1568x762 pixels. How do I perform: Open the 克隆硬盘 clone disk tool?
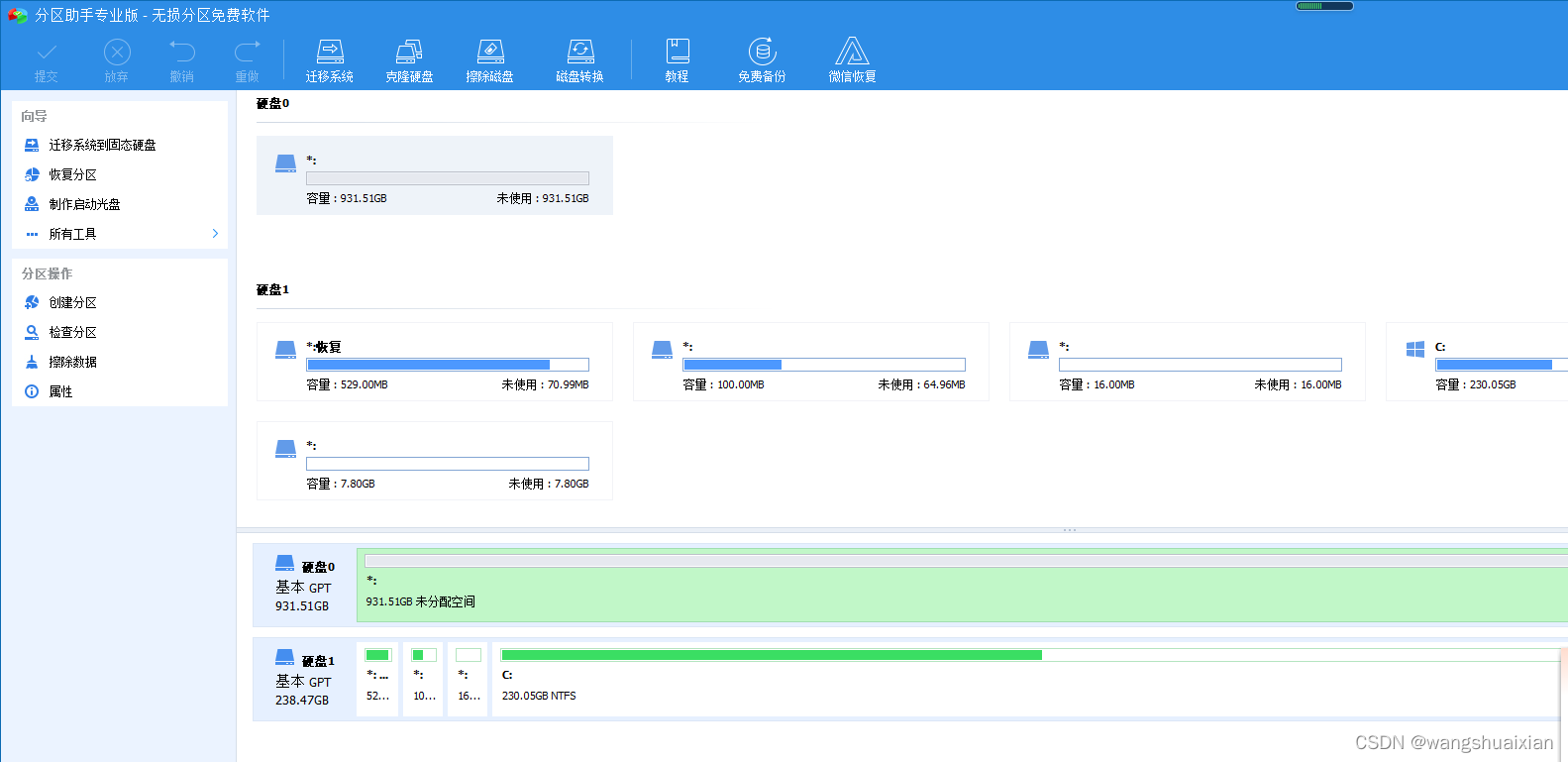409,61
